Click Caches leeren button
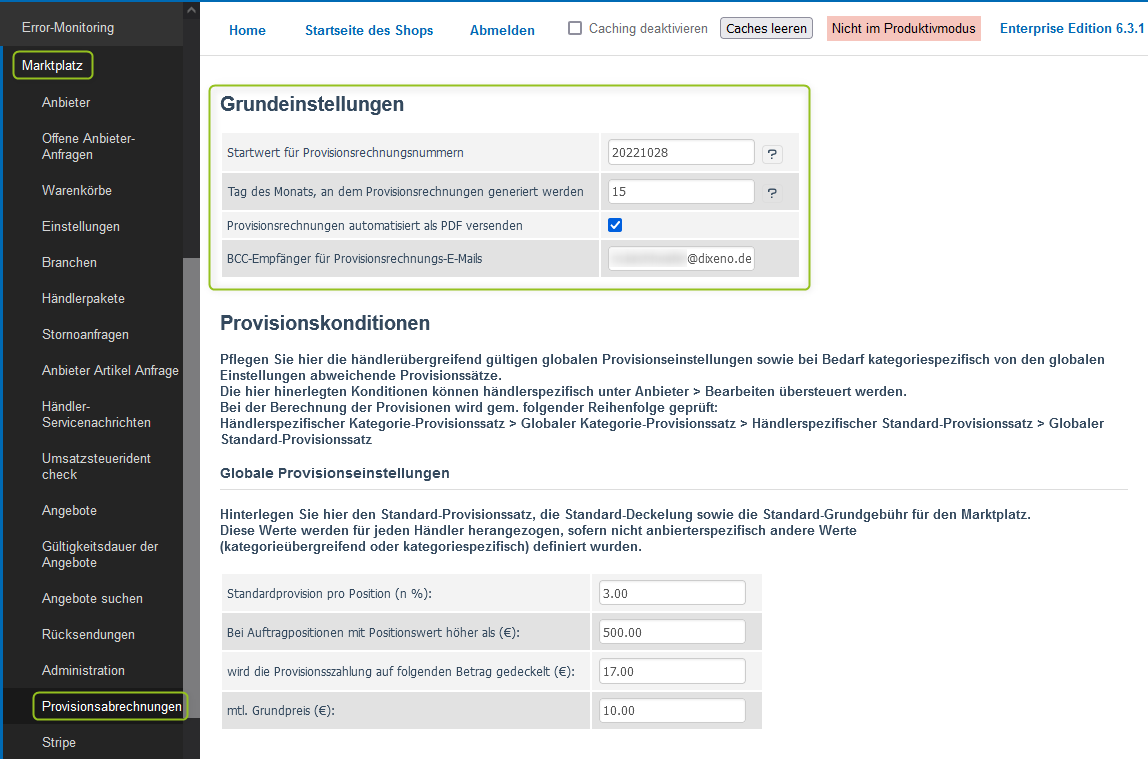 pos(767,29)
